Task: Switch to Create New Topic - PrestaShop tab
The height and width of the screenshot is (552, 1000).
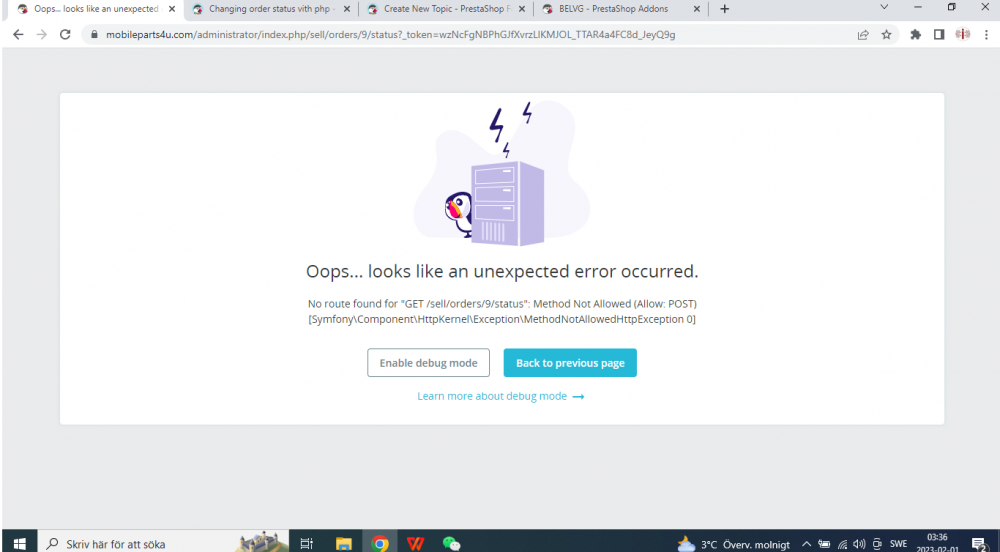Action: point(446,9)
